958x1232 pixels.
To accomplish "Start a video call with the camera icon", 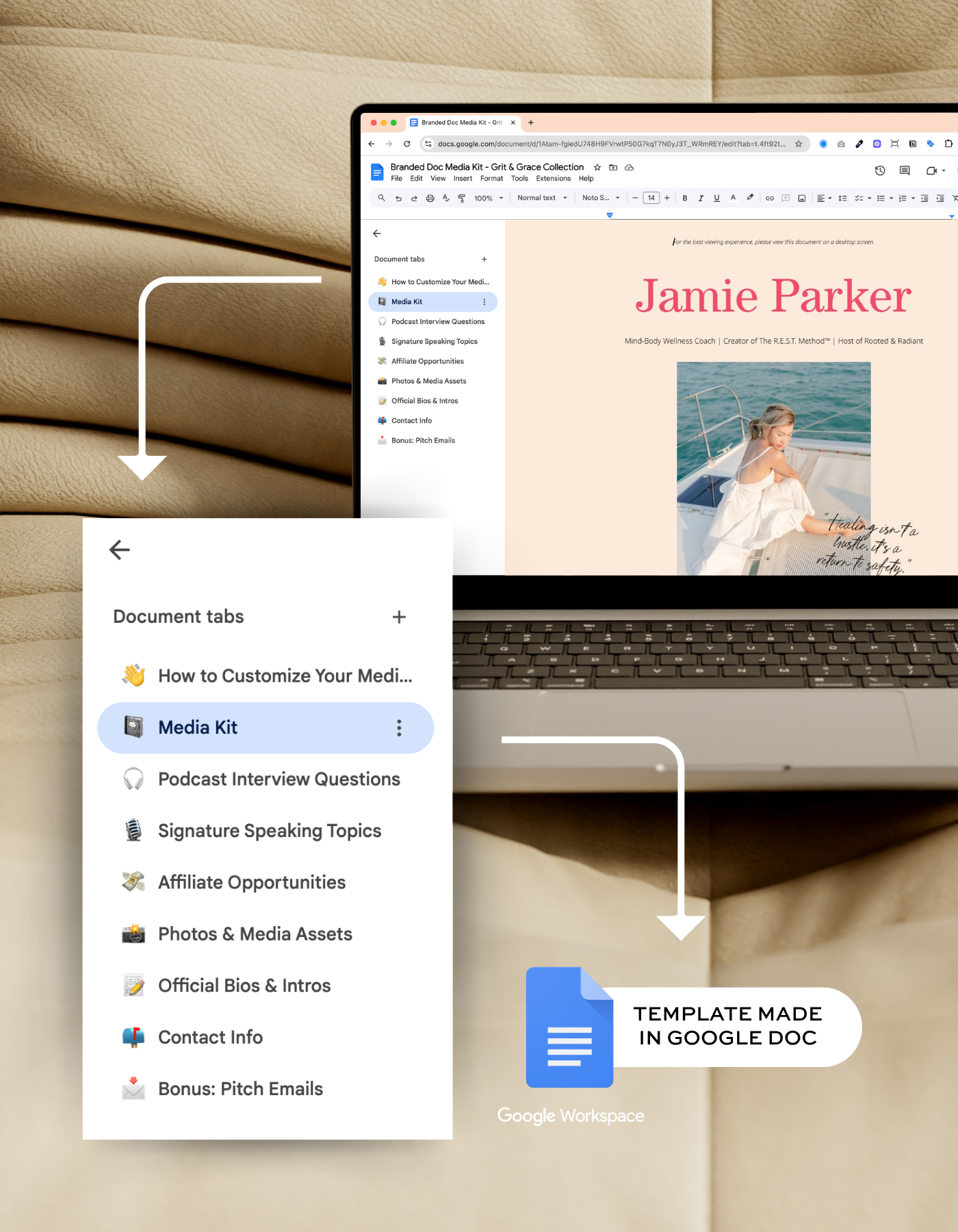I will [931, 170].
